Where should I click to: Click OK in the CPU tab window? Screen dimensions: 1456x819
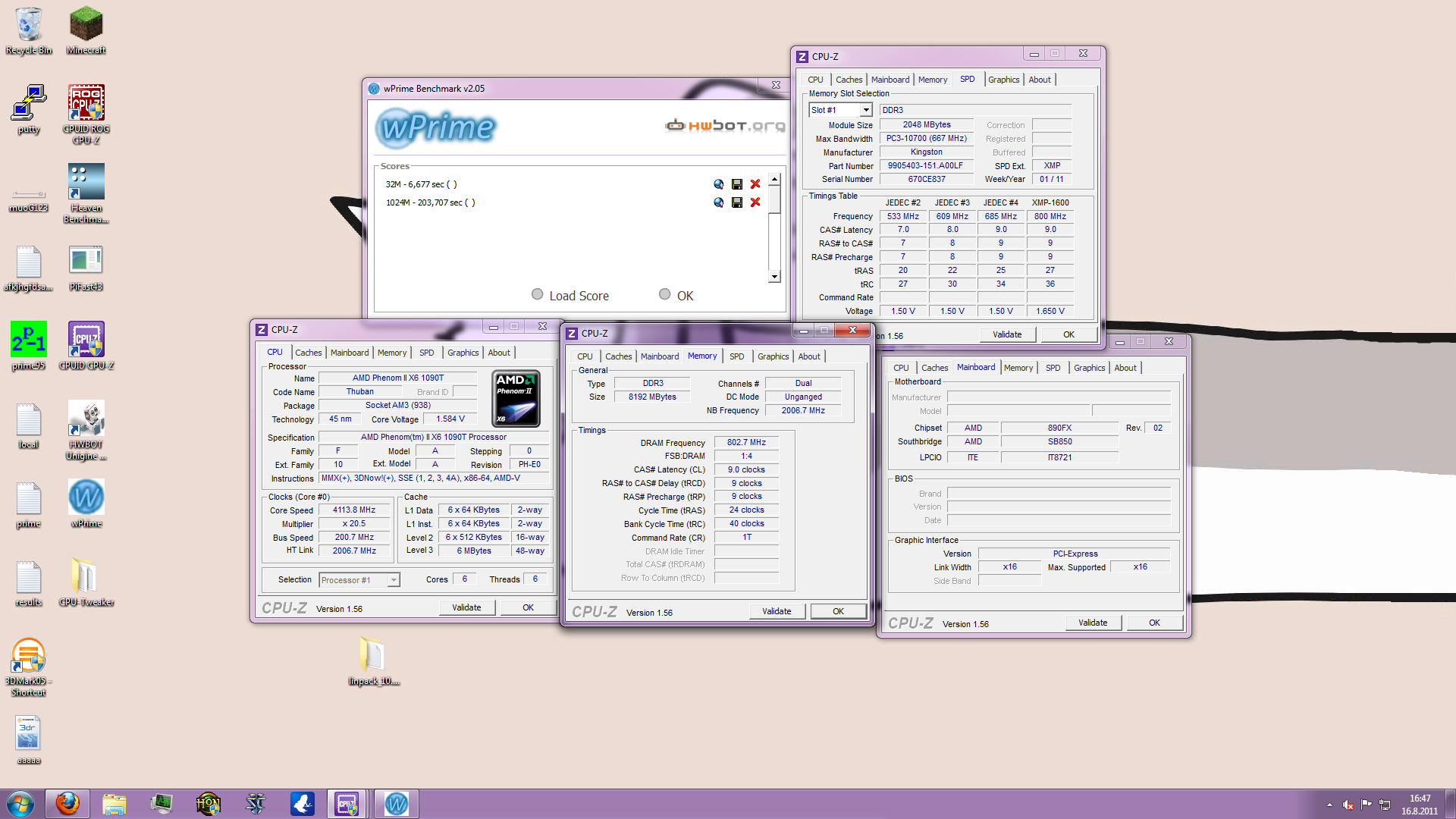tap(528, 607)
